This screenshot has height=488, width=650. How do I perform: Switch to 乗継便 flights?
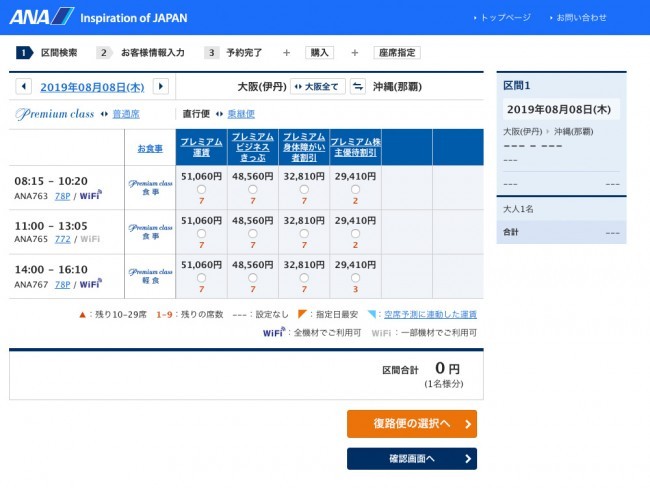point(241,114)
